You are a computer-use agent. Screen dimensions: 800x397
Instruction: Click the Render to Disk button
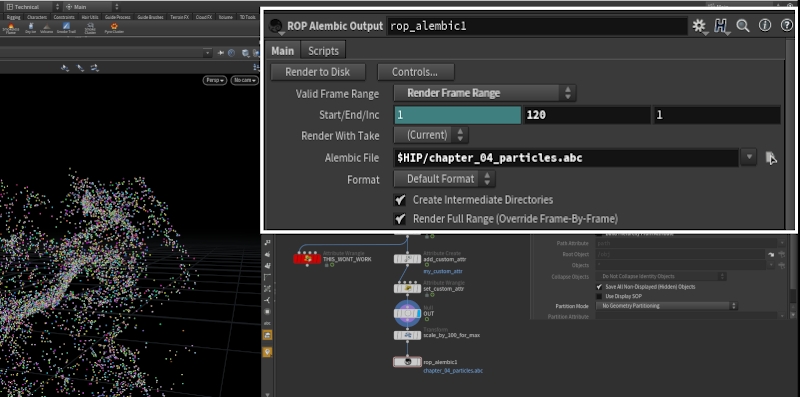click(318, 72)
